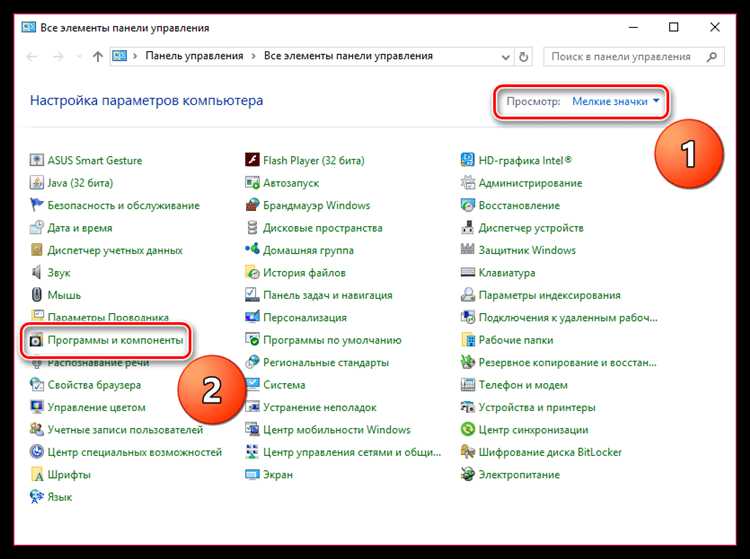Screen dimensions: 750x559
Task: Select Все элементы панели управления breadcrumb
Action: pyautogui.click(x=348, y=56)
